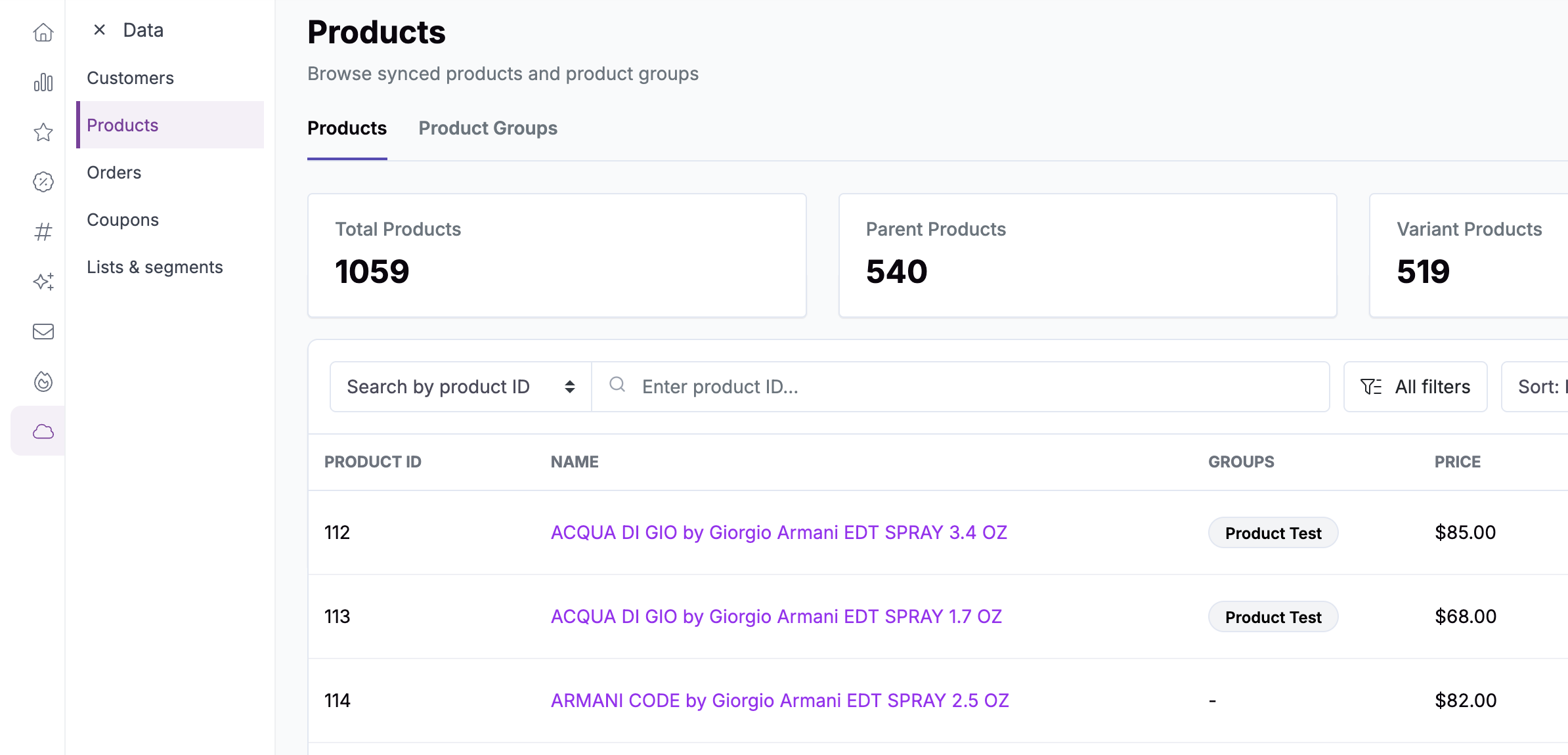Select the cloud data icon
The height and width of the screenshot is (755, 1568).
tap(43, 431)
